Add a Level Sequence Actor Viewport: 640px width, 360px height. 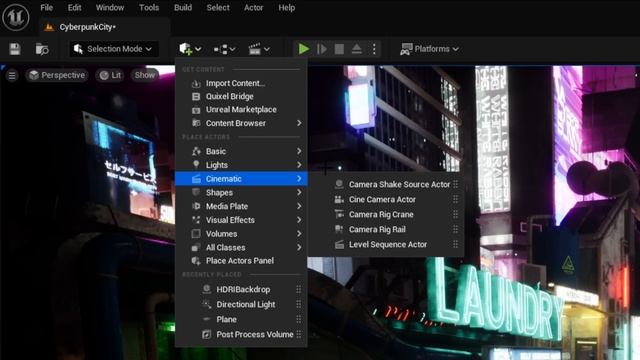386,244
